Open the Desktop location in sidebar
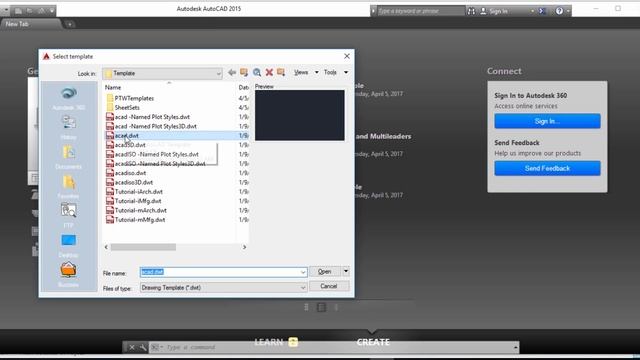 pos(69,245)
